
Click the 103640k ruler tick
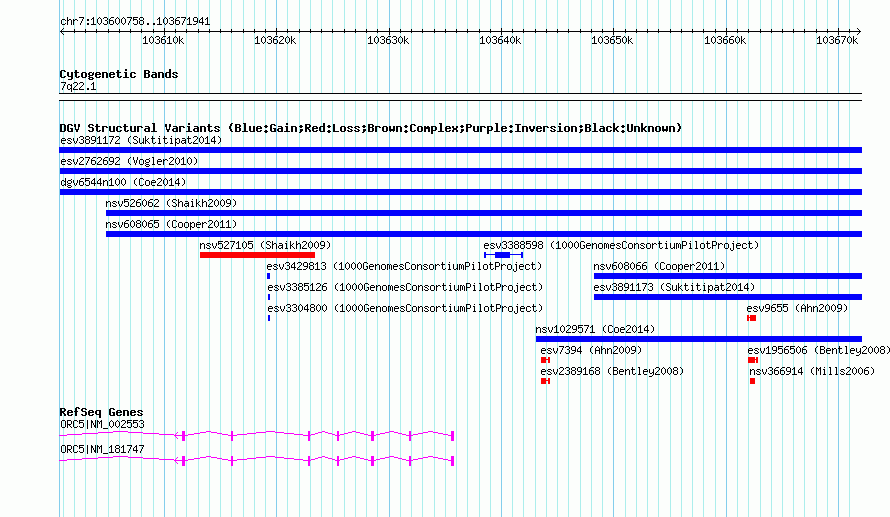(500, 40)
